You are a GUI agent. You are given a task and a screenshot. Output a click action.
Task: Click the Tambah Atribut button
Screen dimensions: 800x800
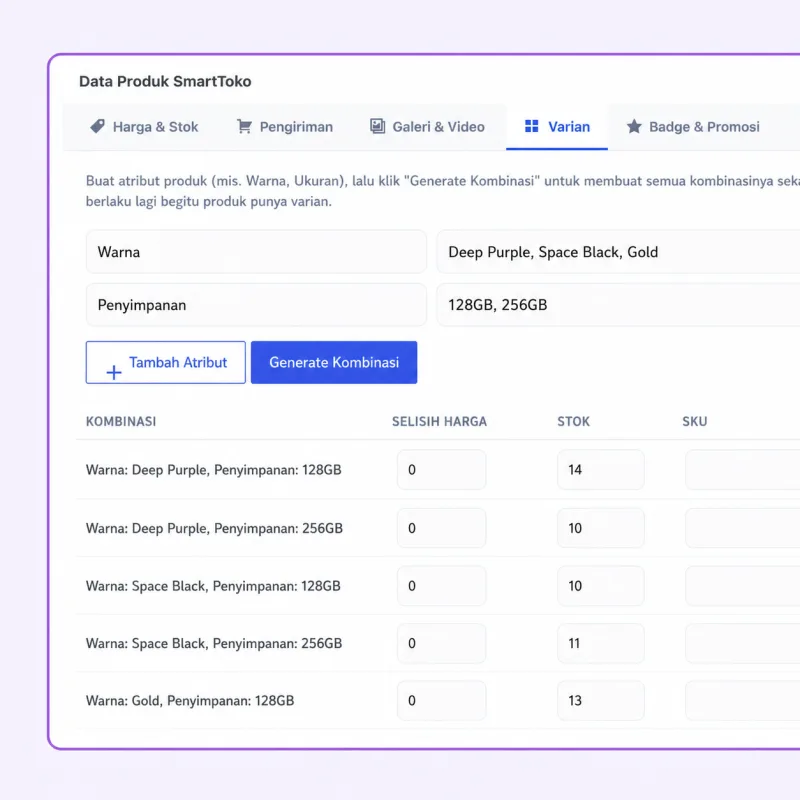(x=165, y=362)
